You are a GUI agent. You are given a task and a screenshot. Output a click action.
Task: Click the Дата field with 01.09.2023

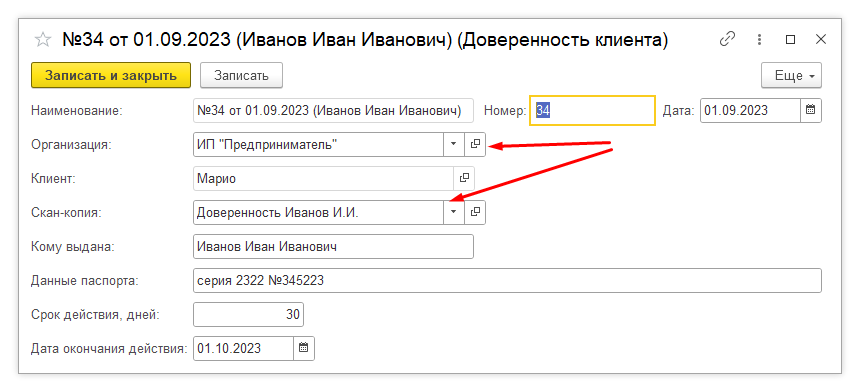tap(750, 110)
